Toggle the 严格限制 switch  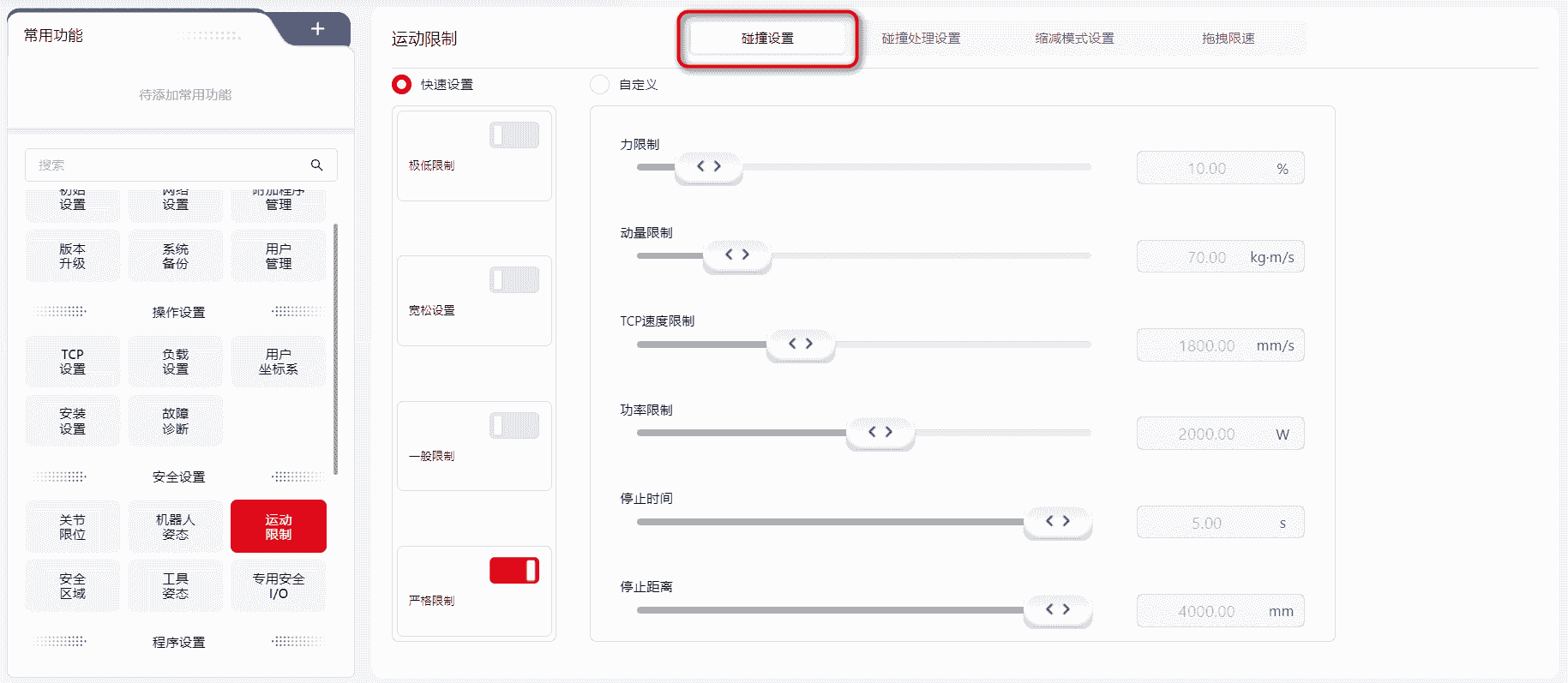pos(514,571)
